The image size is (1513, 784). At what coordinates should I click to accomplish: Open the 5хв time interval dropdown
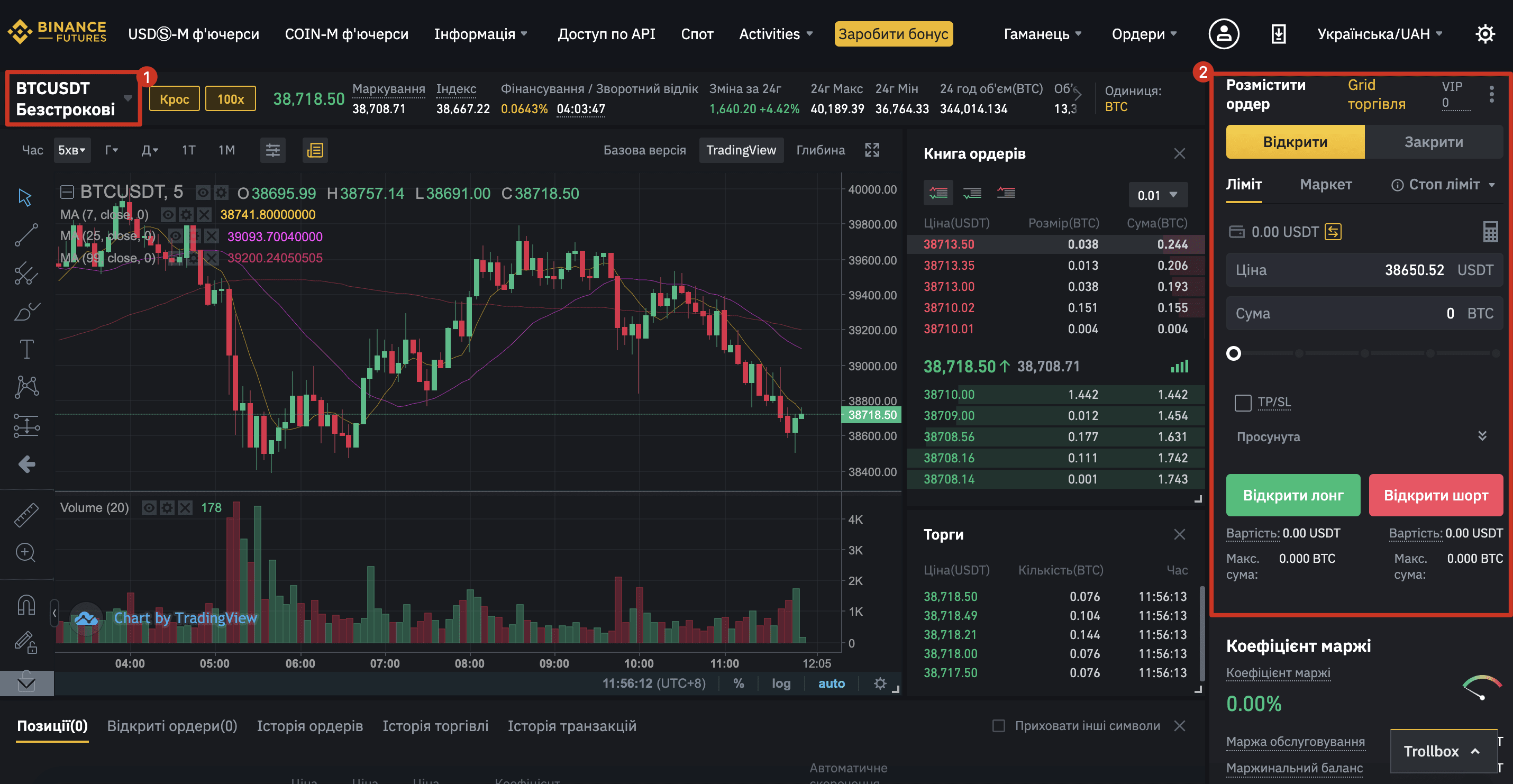click(x=71, y=150)
